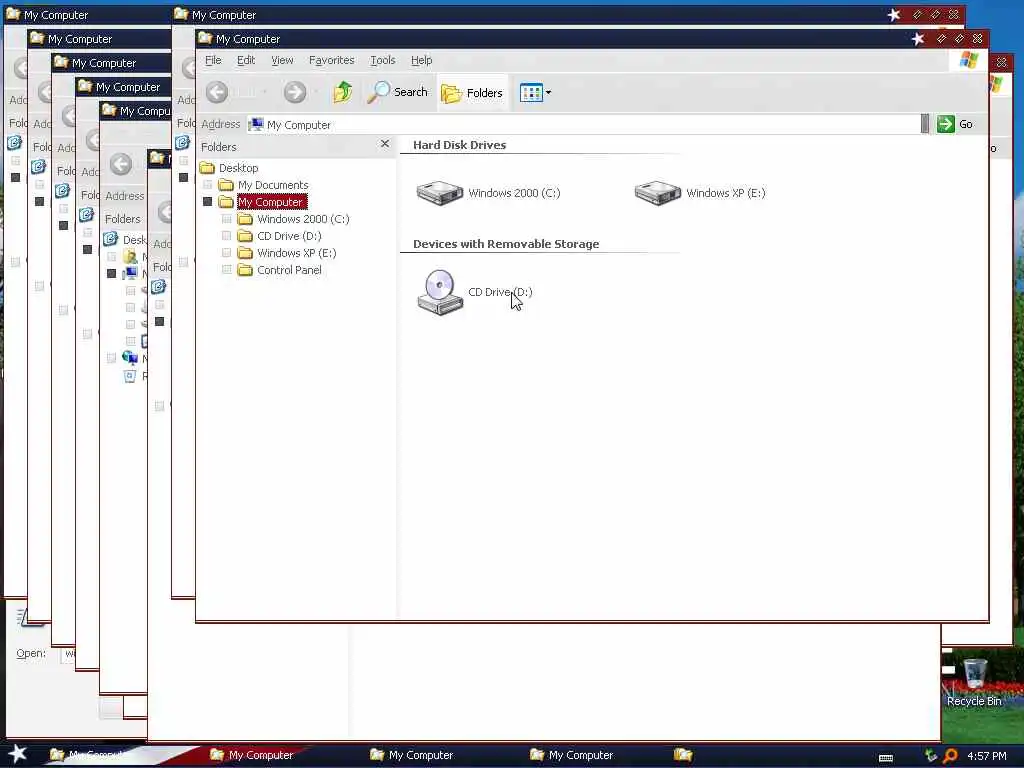Click the Hard Disk Drives group header

pyautogui.click(x=460, y=145)
